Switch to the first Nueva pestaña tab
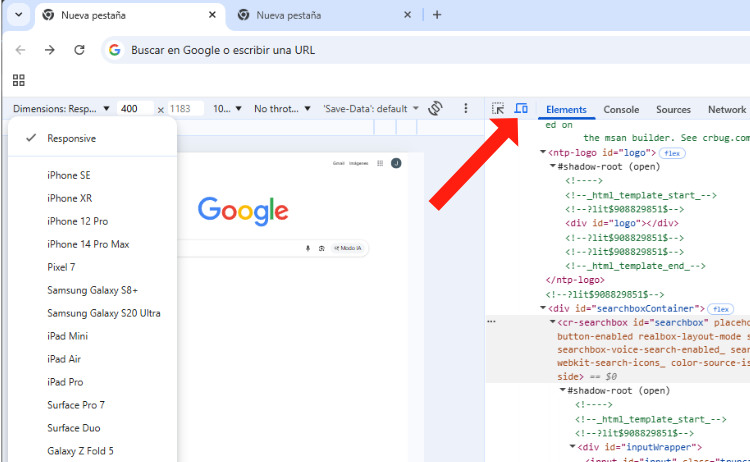The image size is (750, 462). tap(130, 15)
